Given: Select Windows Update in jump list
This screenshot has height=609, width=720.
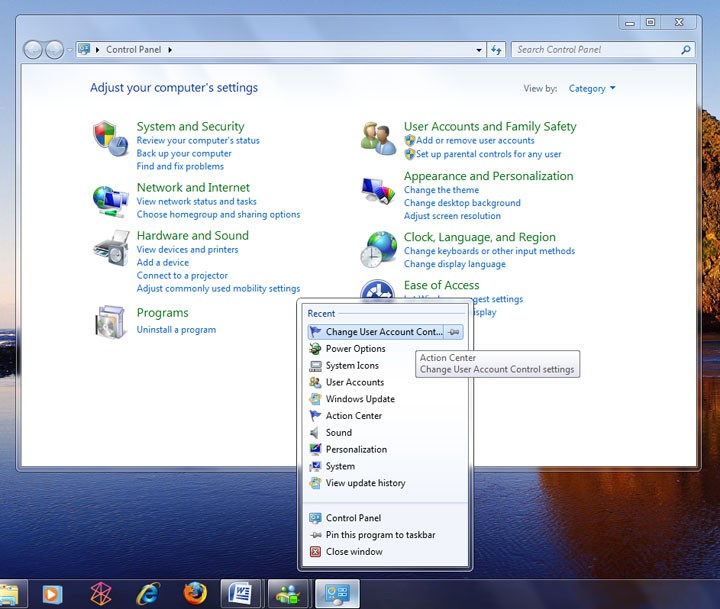Looking at the screenshot, I should [x=385, y=399].
